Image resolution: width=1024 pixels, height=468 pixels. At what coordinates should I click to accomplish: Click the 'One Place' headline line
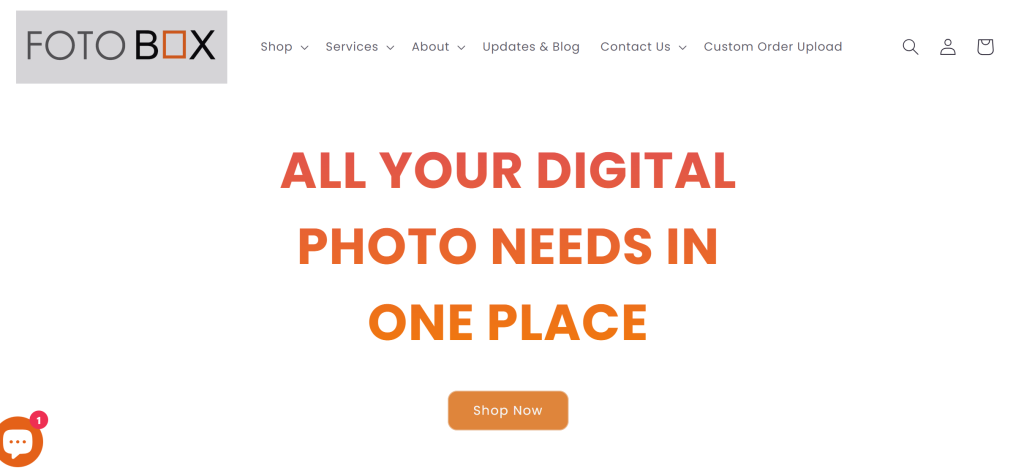coord(508,323)
